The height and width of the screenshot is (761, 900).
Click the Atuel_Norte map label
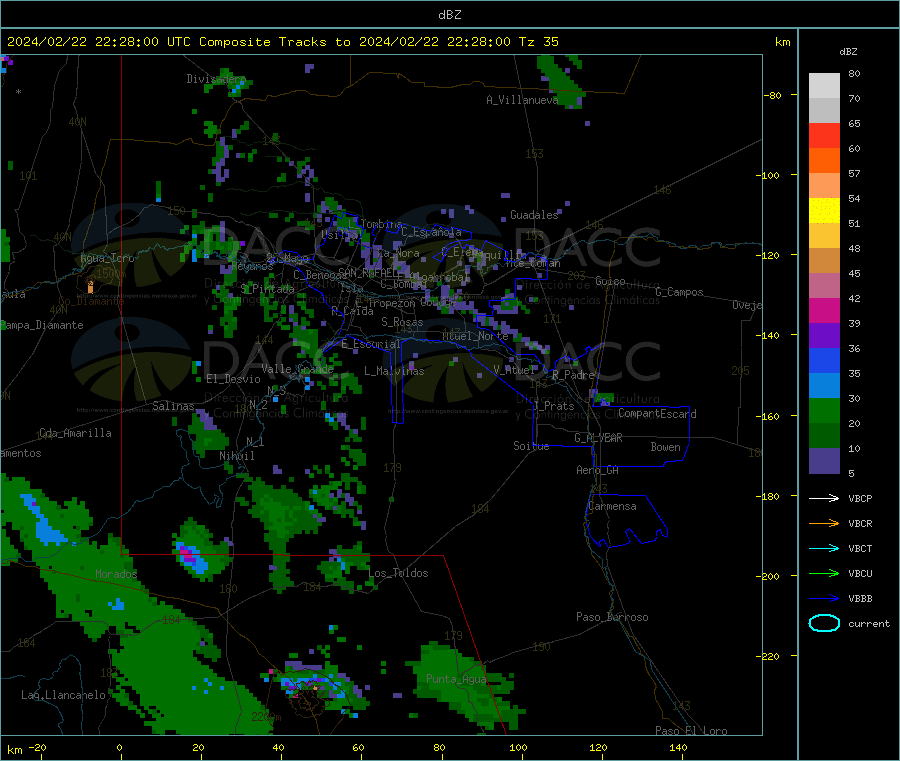pyautogui.click(x=475, y=335)
